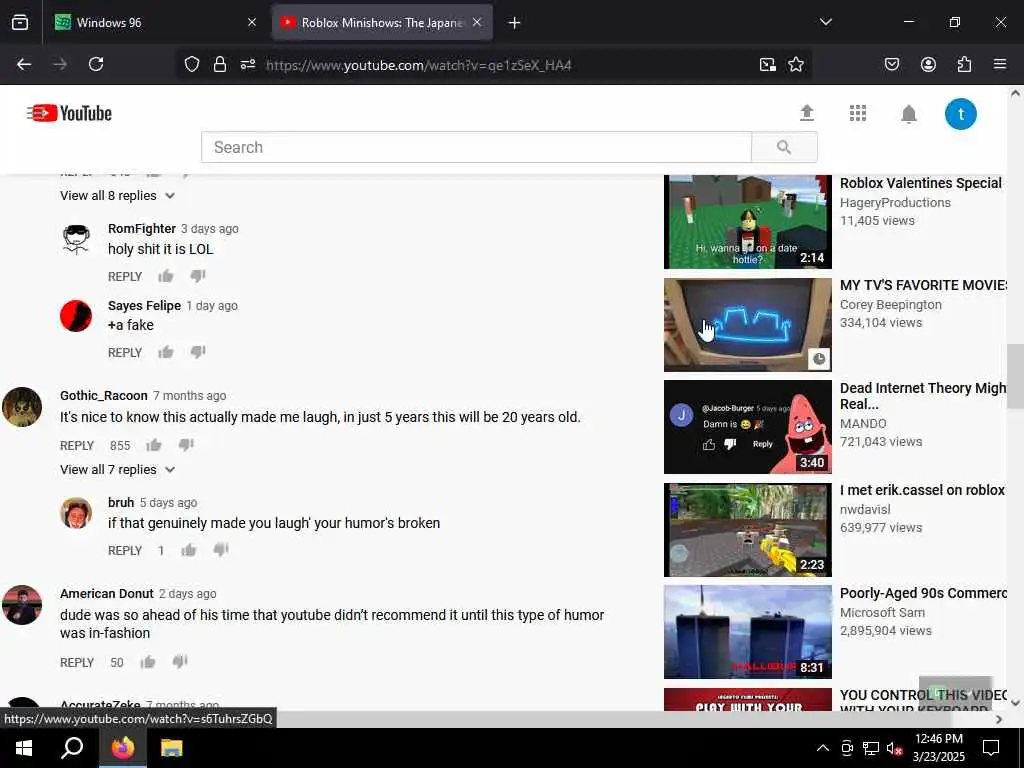Viewport: 1024px width, 768px height.
Task: Like bruh's comment
Action: [189, 550]
